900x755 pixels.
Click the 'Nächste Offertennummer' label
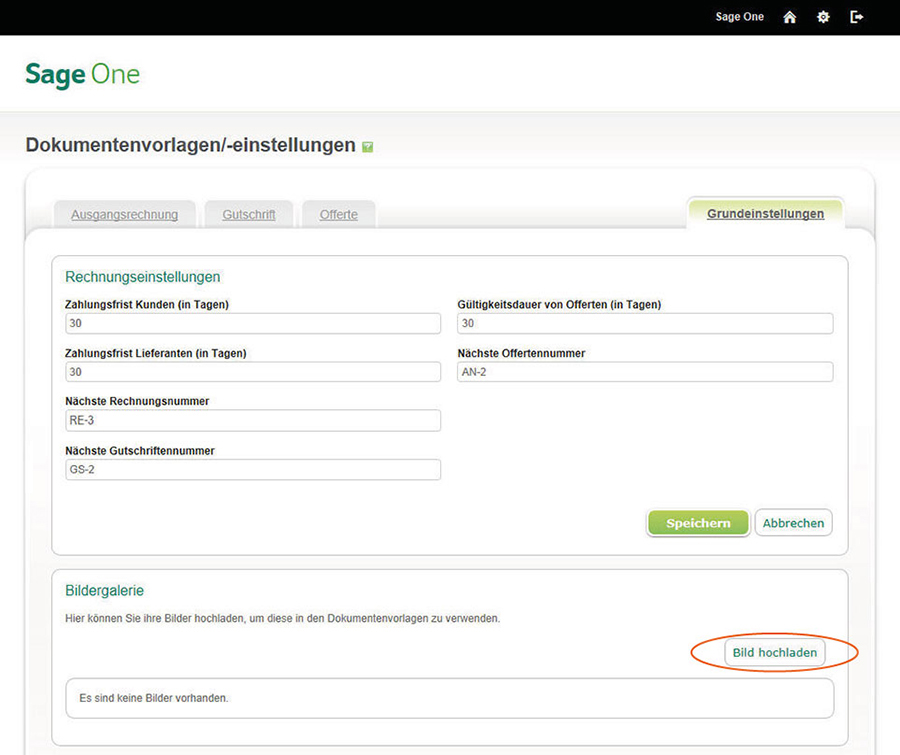(x=521, y=353)
